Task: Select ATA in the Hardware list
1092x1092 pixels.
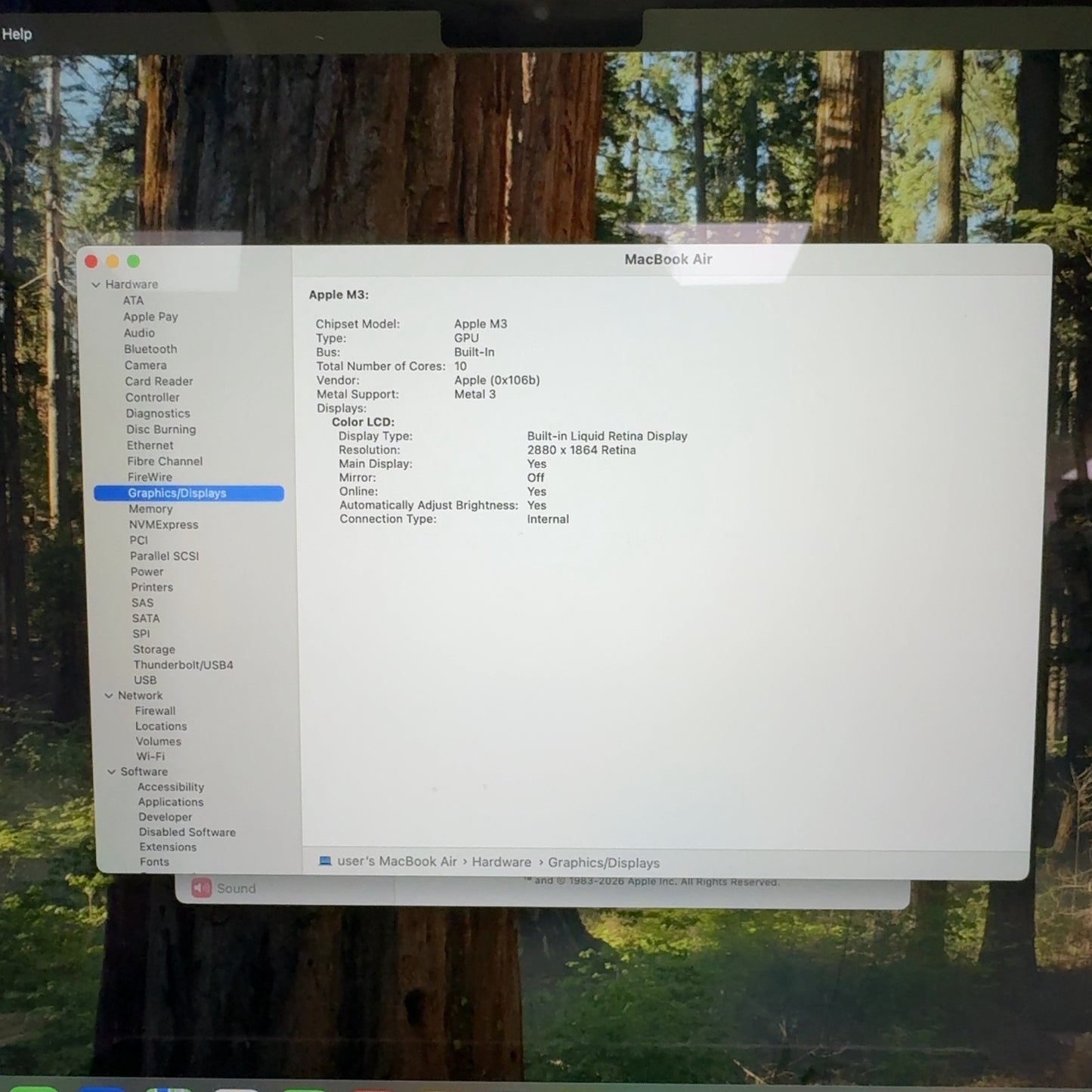Action: 133,301
